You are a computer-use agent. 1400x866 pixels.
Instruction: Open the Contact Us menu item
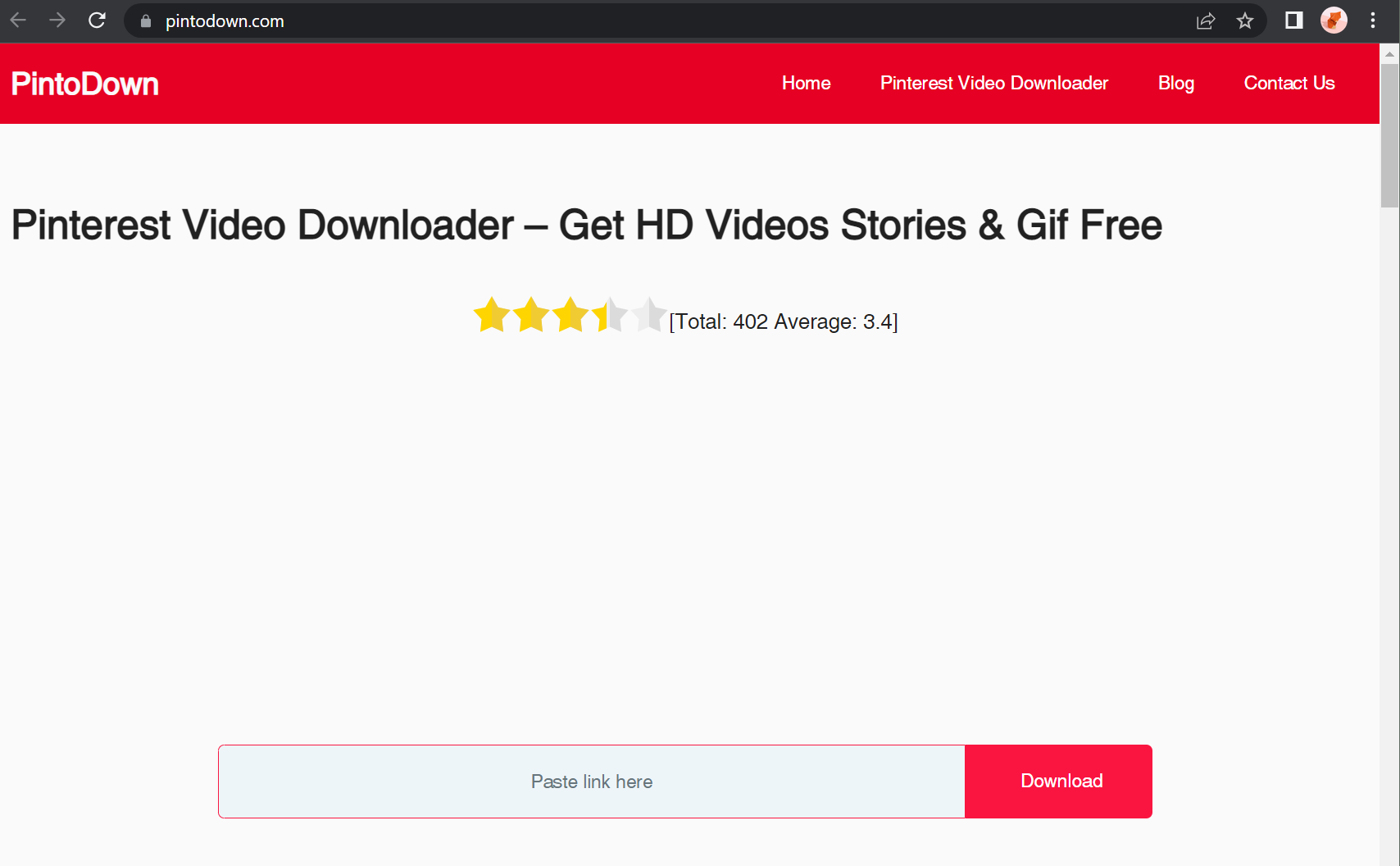click(x=1289, y=83)
